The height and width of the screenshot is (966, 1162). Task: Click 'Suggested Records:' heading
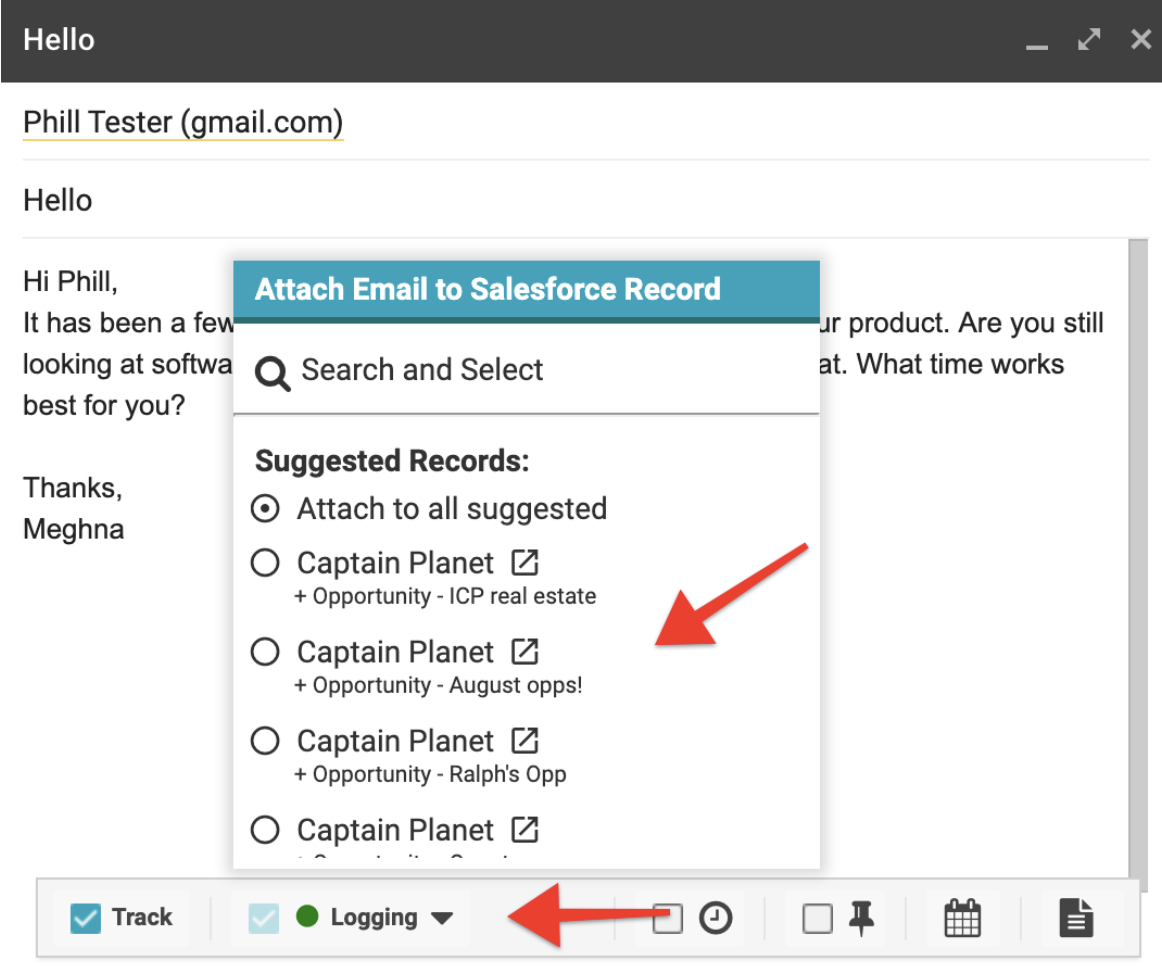[x=392, y=461]
